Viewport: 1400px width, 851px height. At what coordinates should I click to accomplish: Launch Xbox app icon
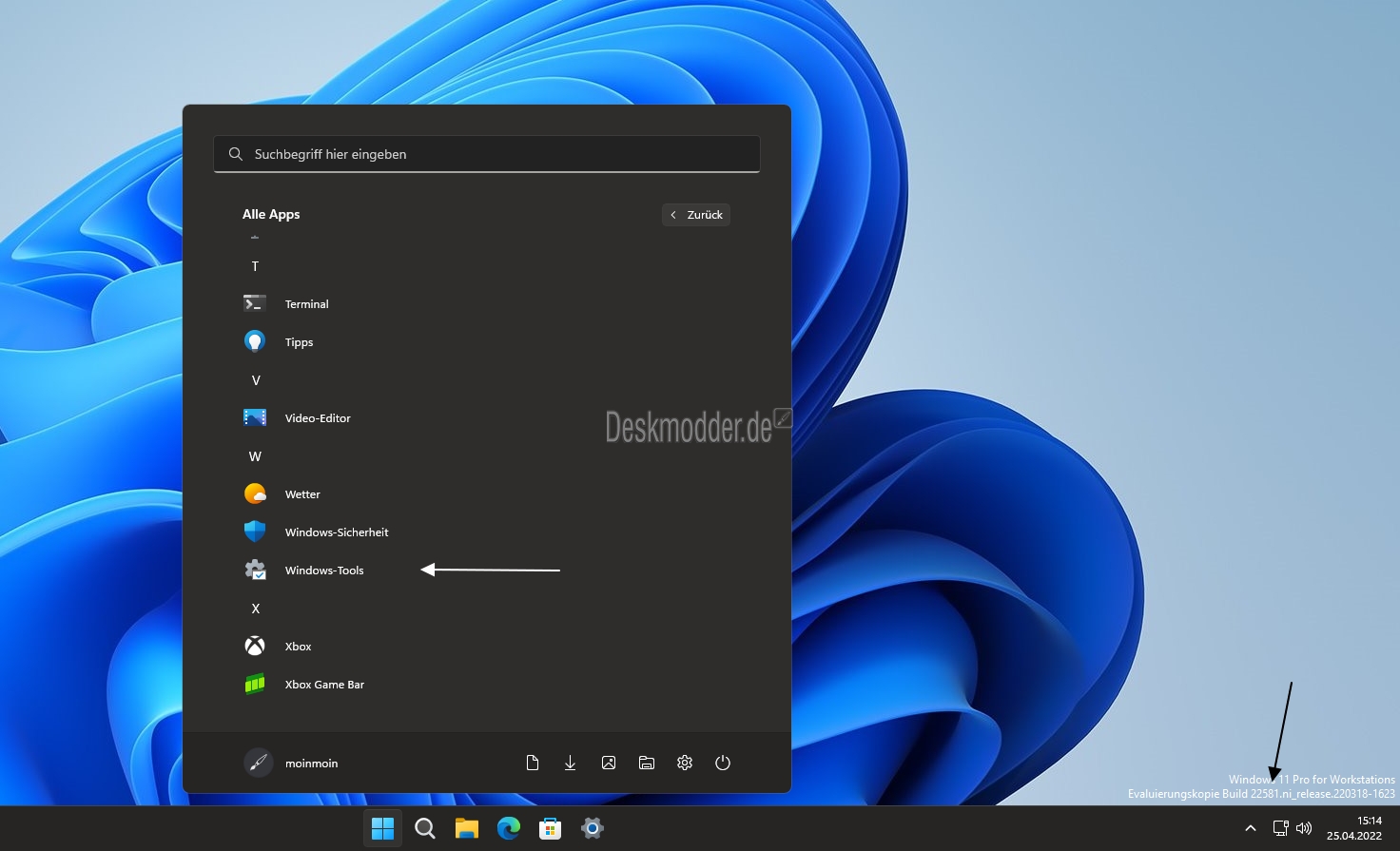click(255, 646)
